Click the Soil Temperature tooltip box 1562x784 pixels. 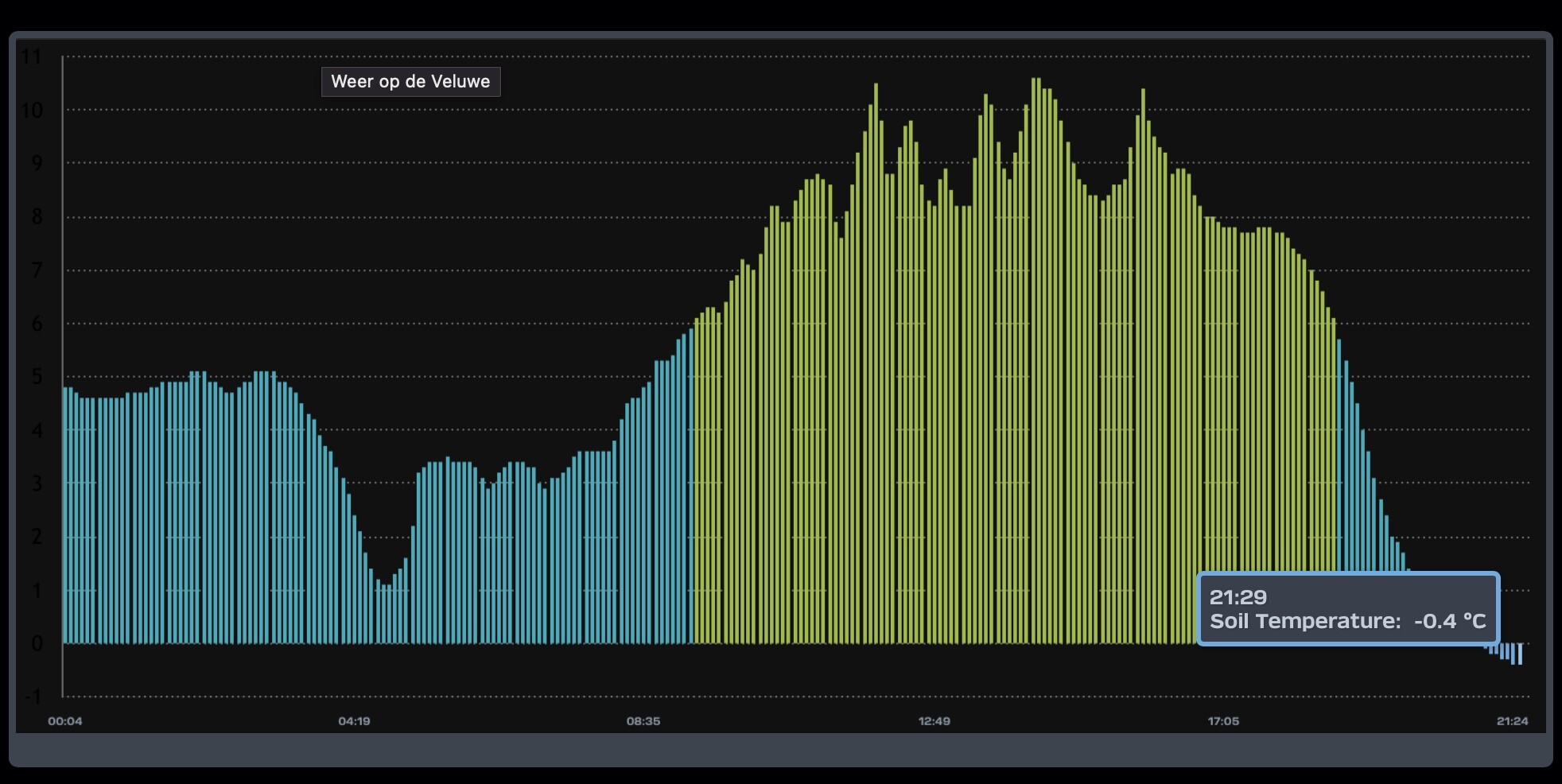pos(1347,608)
